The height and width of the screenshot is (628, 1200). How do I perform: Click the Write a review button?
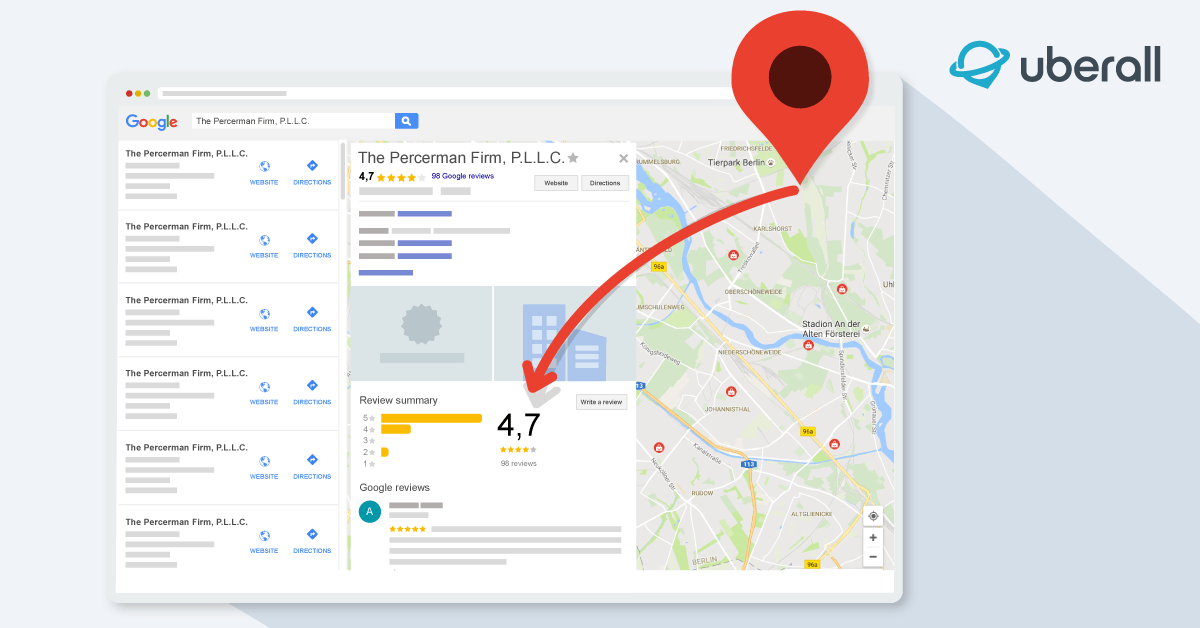[x=602, y=402]
